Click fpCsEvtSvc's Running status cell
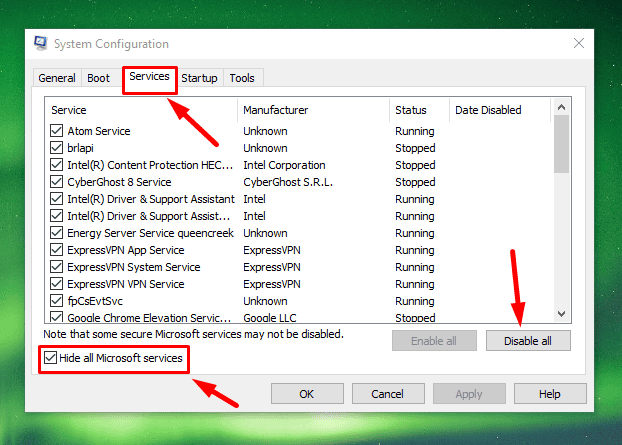This screenshot has height=445, width=622. pos(415,301)
